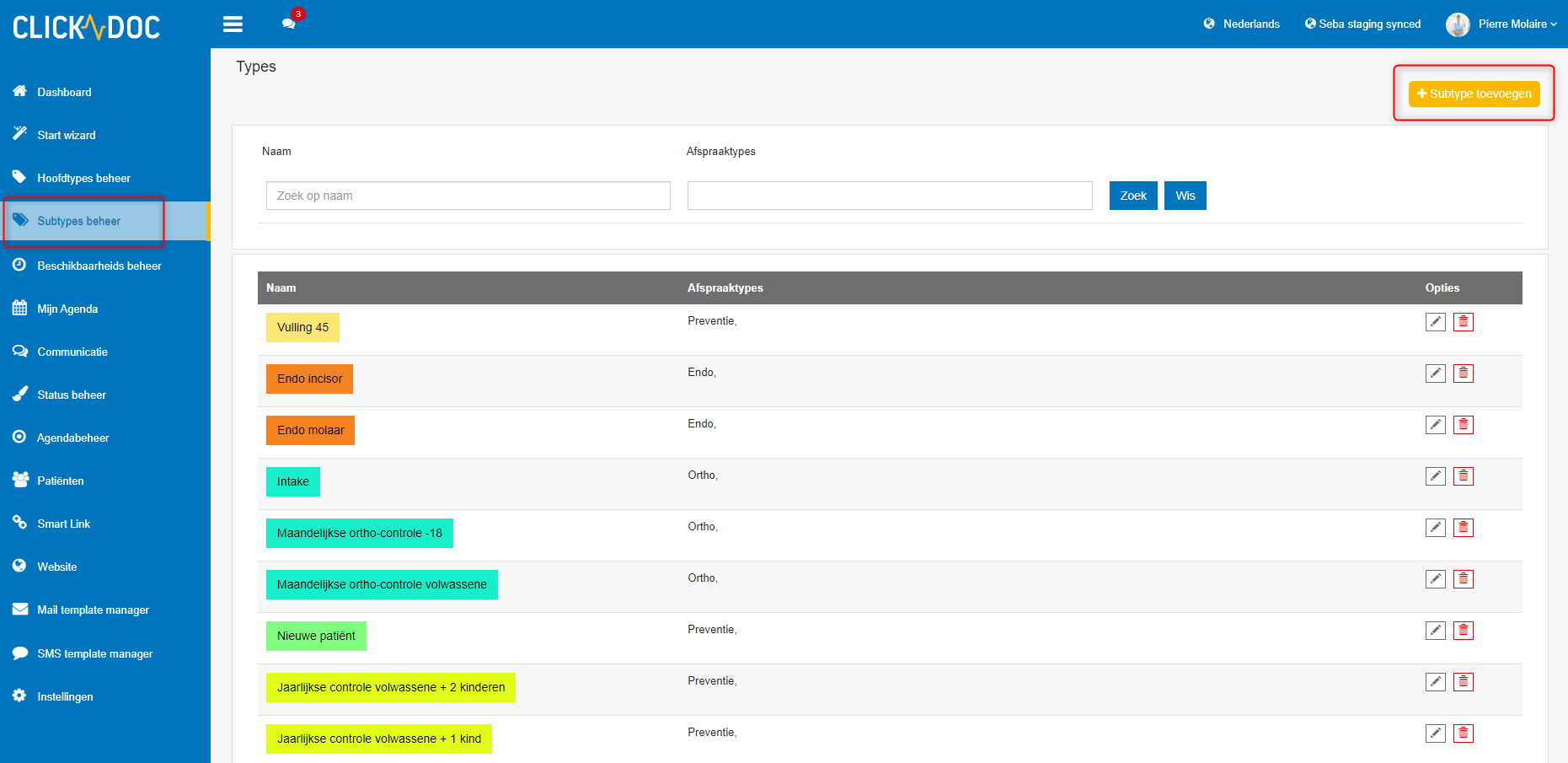Click the Smart Link chain icon
The width and height of the screenshot is (1568, 763).
[x=19, y=523]
